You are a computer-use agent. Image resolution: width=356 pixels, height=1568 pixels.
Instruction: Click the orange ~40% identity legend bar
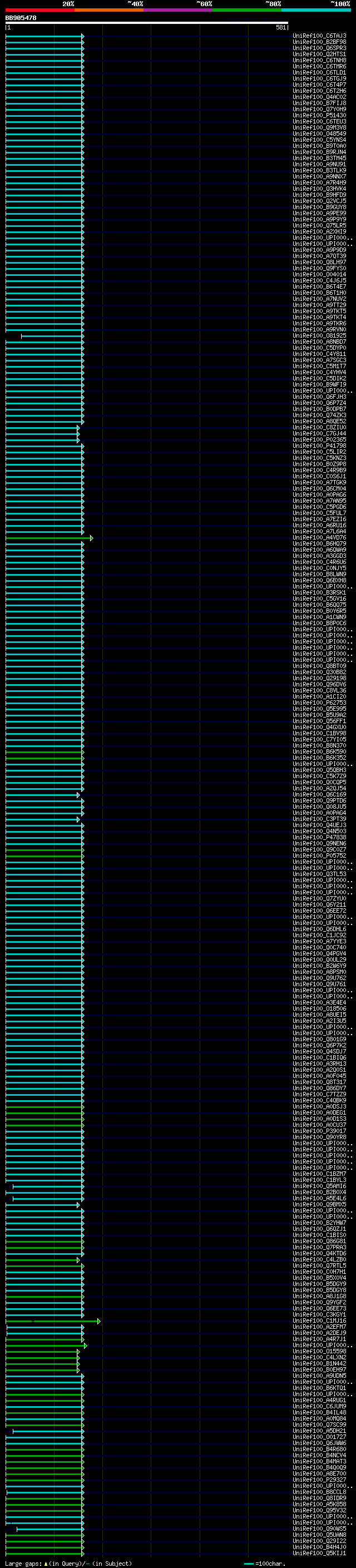click(109, 10)
